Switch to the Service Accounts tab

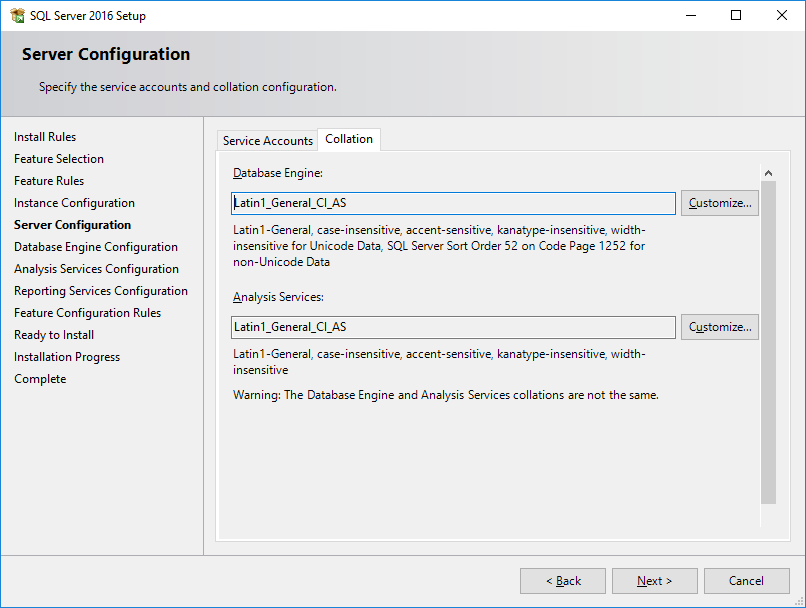(x=267, y=140)
